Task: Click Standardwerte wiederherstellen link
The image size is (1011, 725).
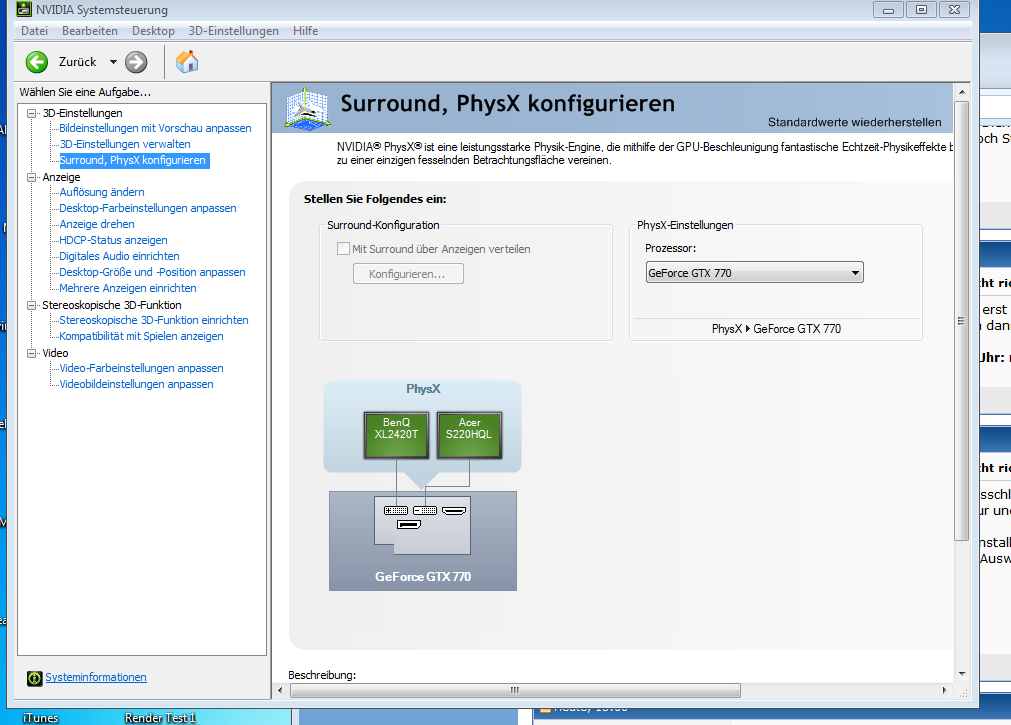Action: click(854, 122)
